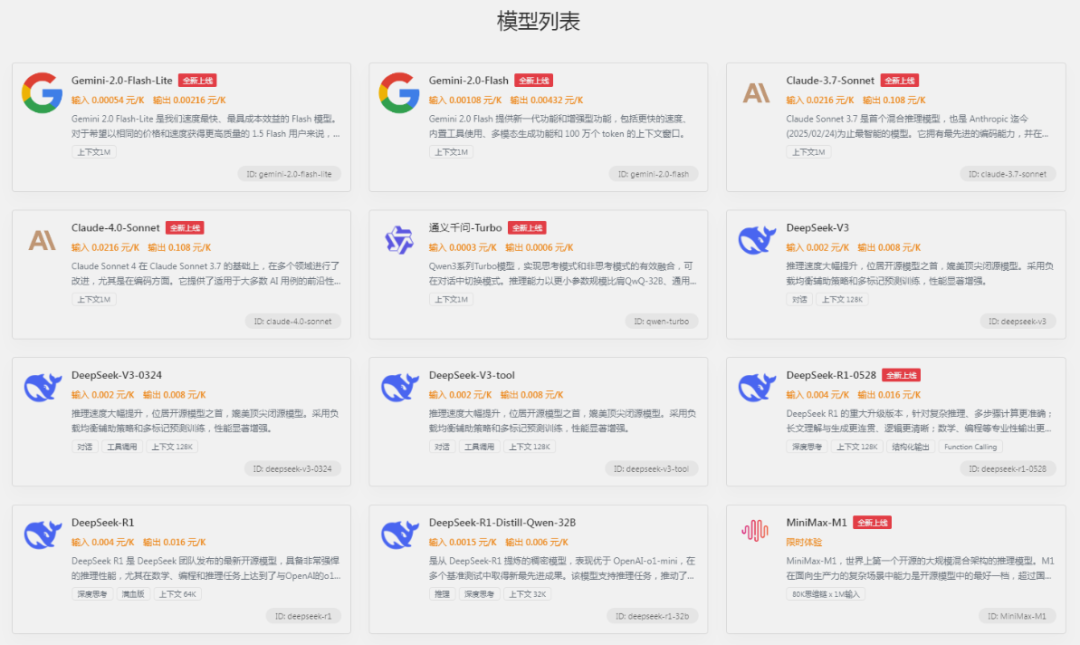Click the Google logo beside the Gemini-2.0-Flash title

point(399,92)
